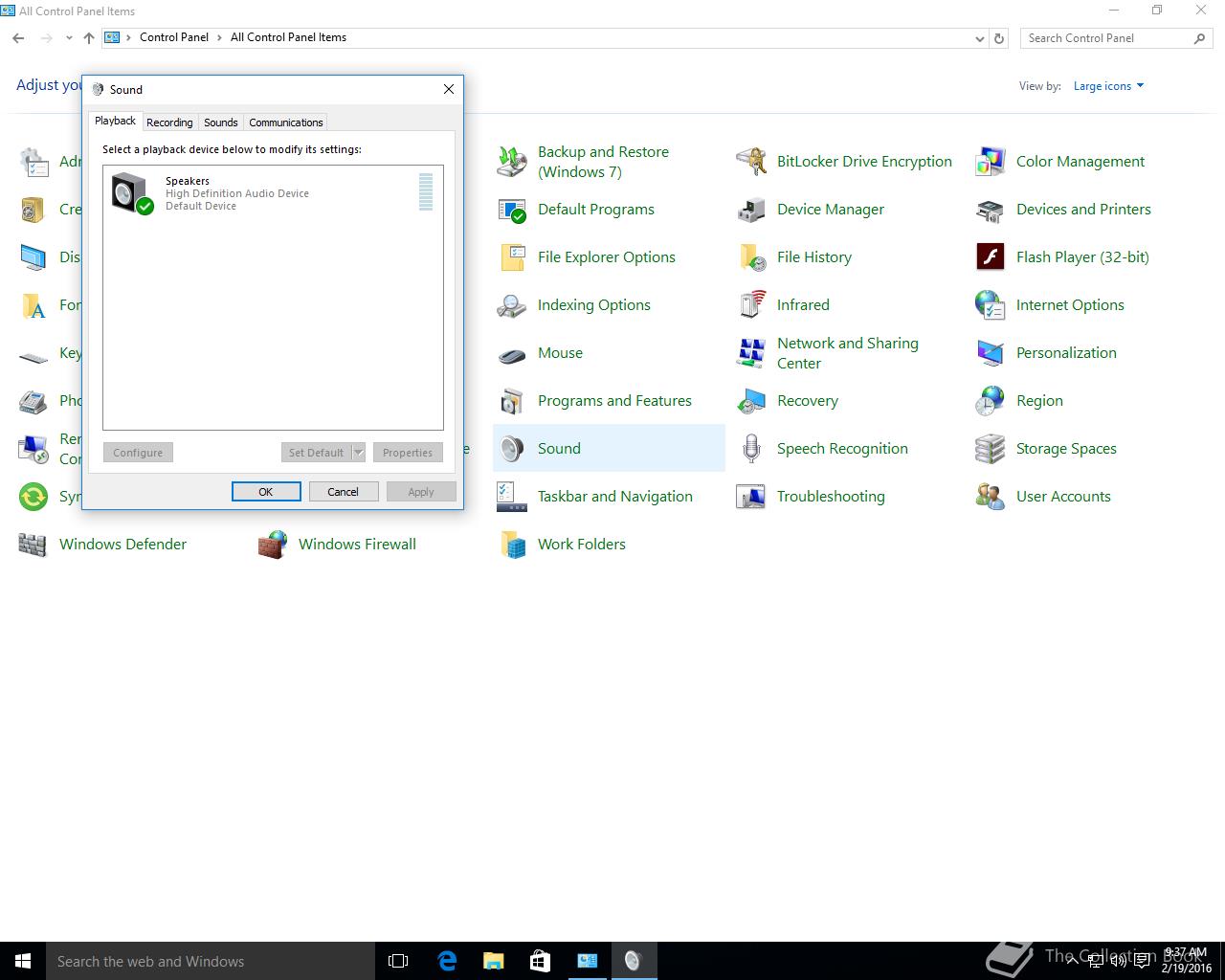Image resolution: width=1225 pixels, height=980 pixels.
Task: Open the File History icon
Action: pyautogui.click(x=751, y=257)
